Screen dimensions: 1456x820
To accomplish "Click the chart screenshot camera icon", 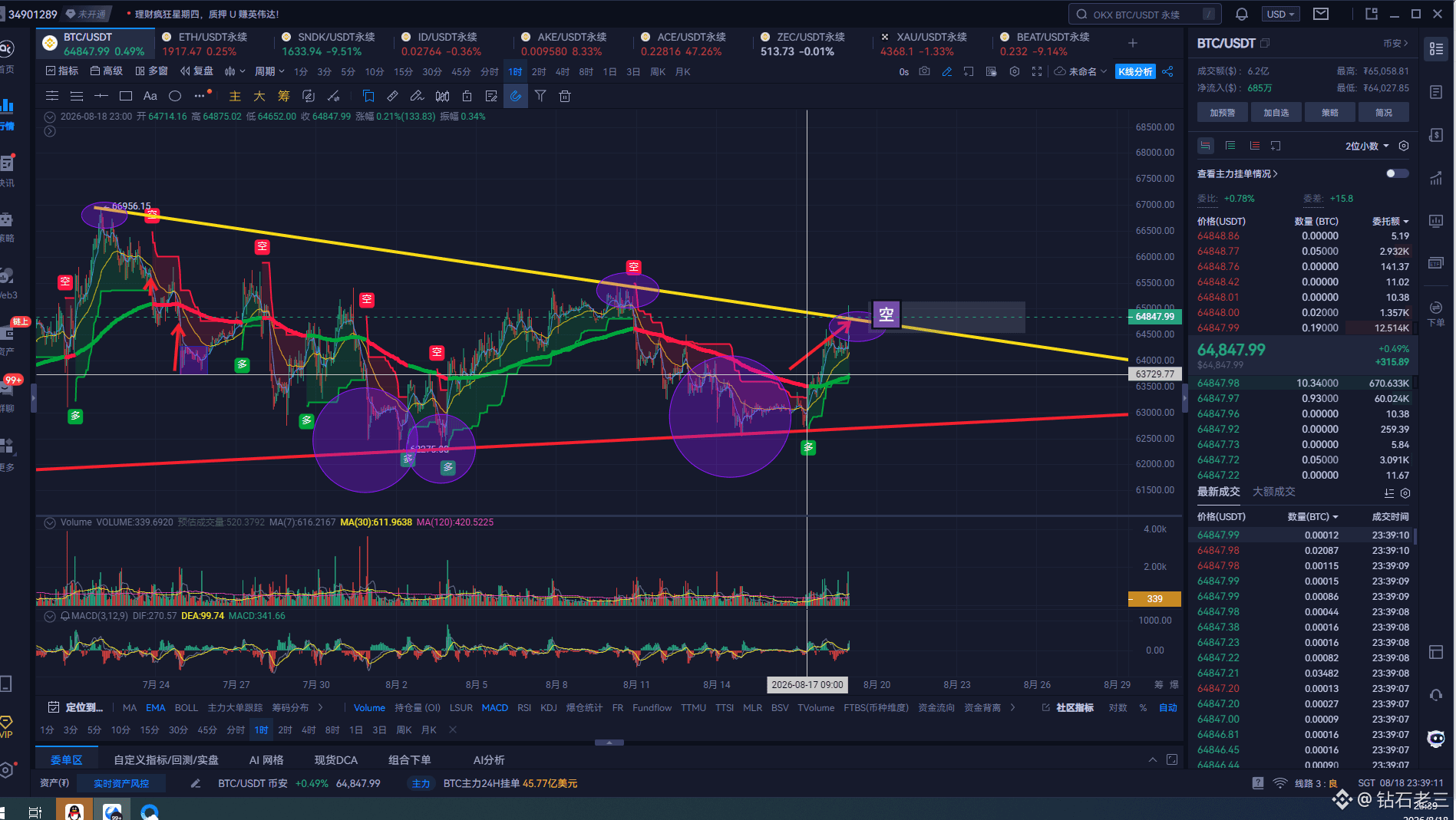I will click(x=925, y=71).
